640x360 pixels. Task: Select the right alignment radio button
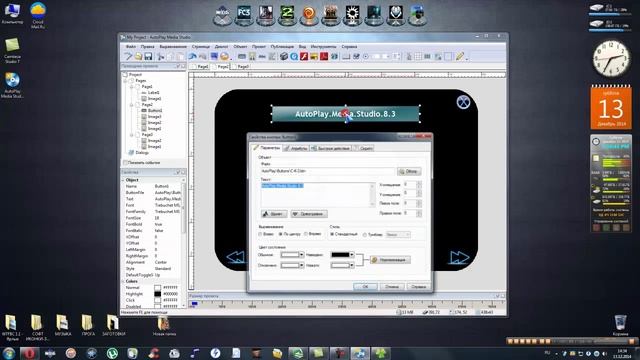click(305, 234)
